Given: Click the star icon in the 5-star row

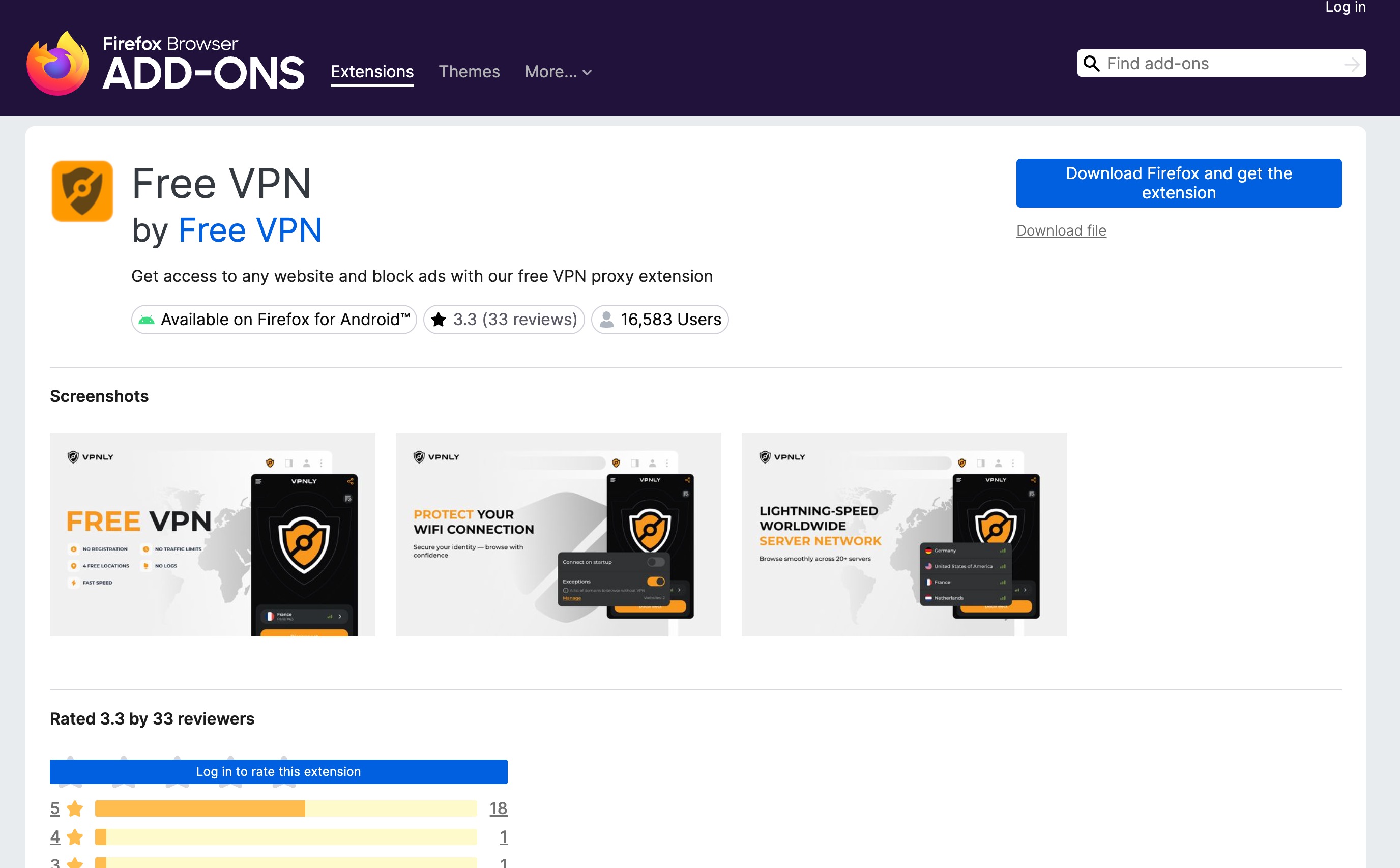Looking at the screenshot, I should pos(75,808).
